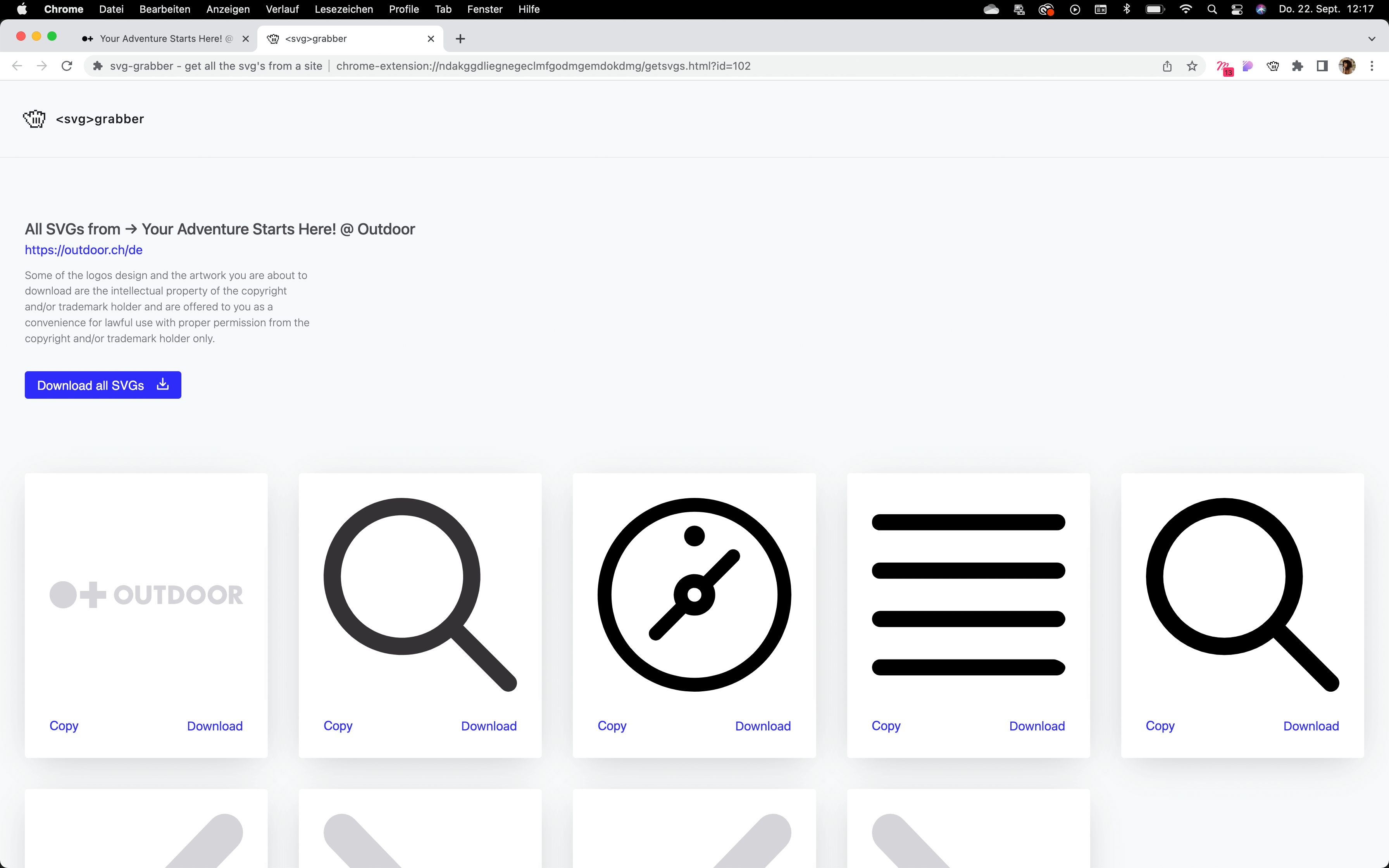The width and height of the screenshot is (1389, 868).
Task: Open the https://outdoor.ch/de link
Action: [x=83, y=250]
